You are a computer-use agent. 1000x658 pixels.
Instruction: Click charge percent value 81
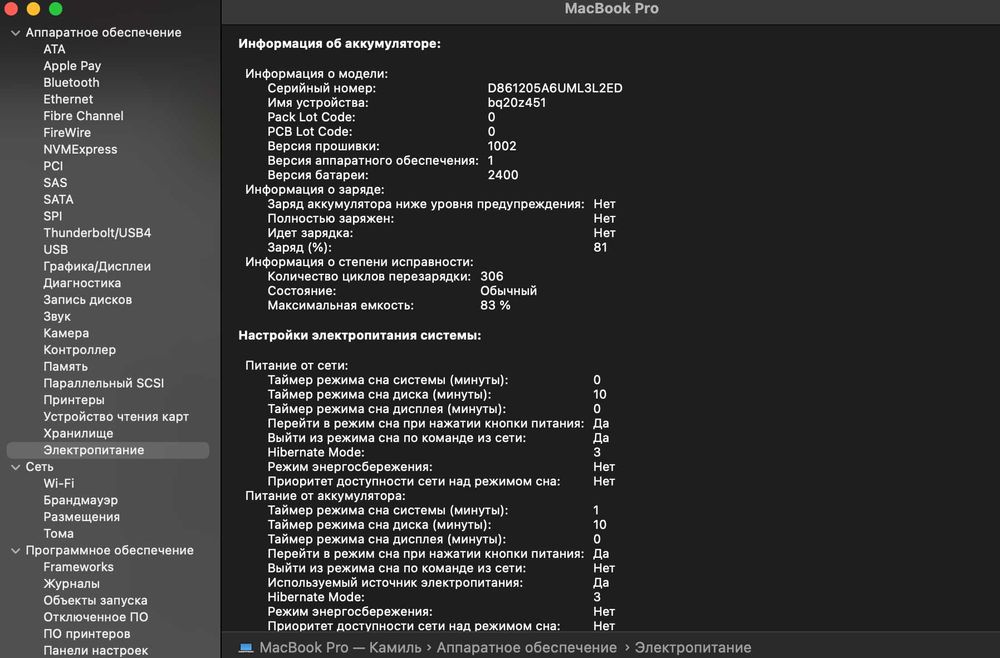600,247
